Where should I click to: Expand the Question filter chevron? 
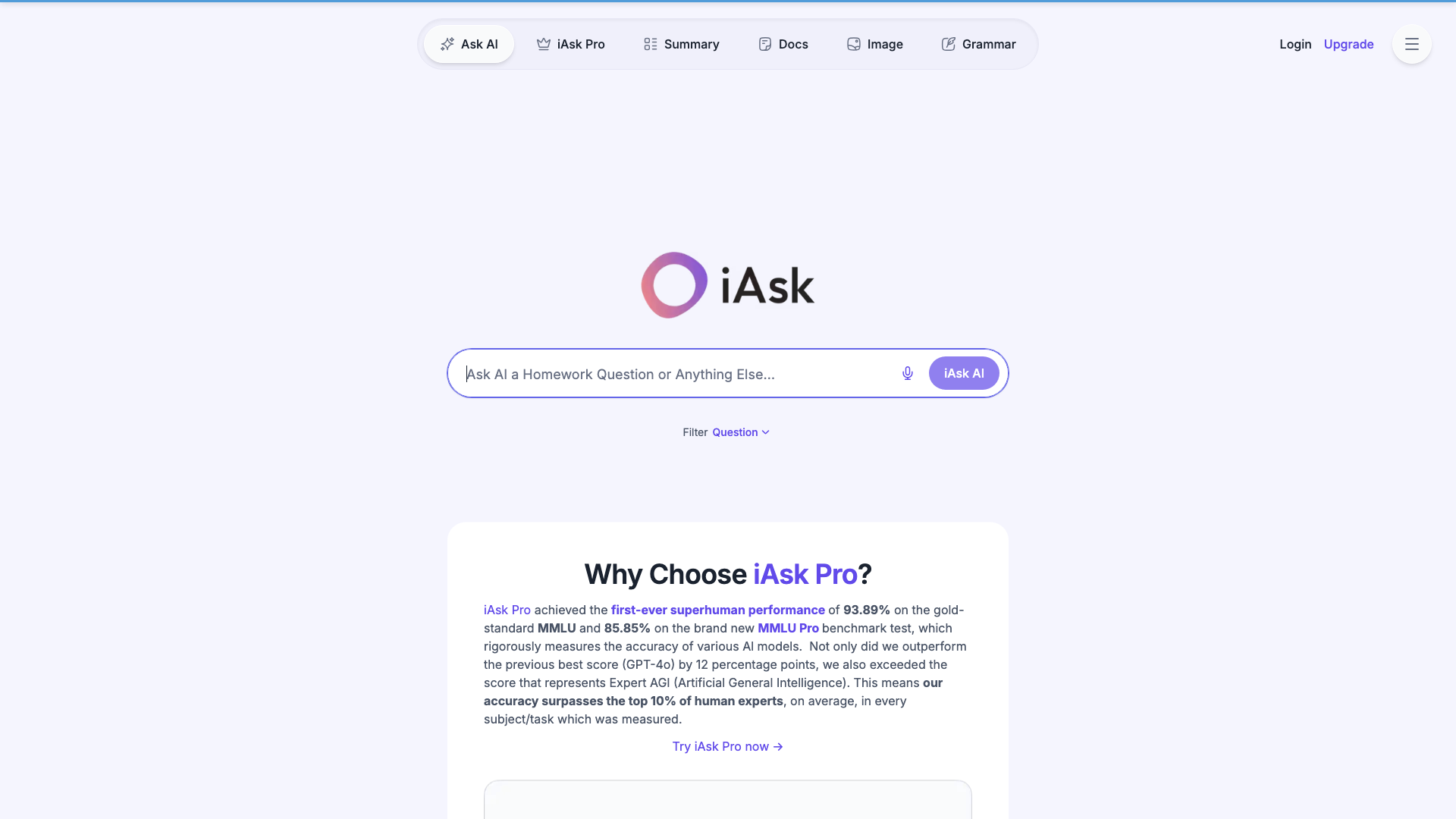click(x=766, y=432)
